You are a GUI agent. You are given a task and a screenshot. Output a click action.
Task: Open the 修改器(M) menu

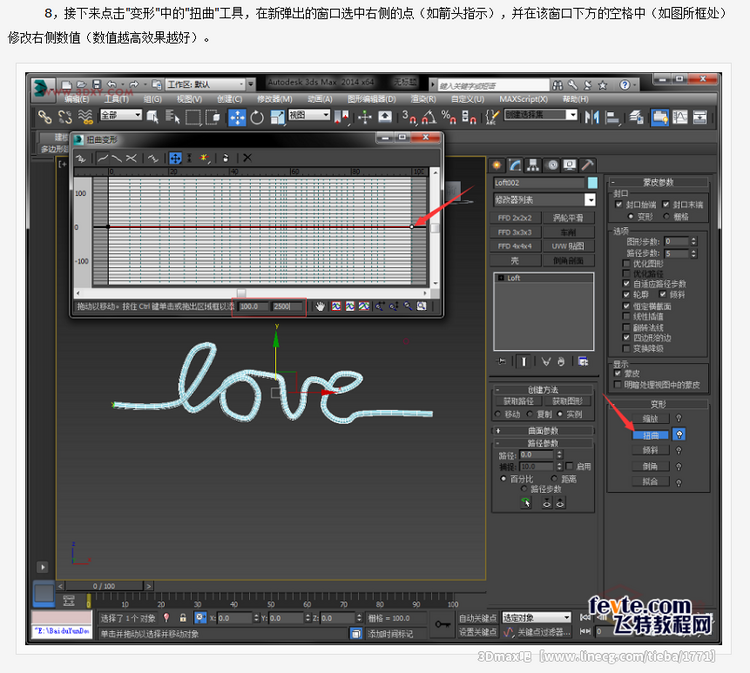coord(275,99)
